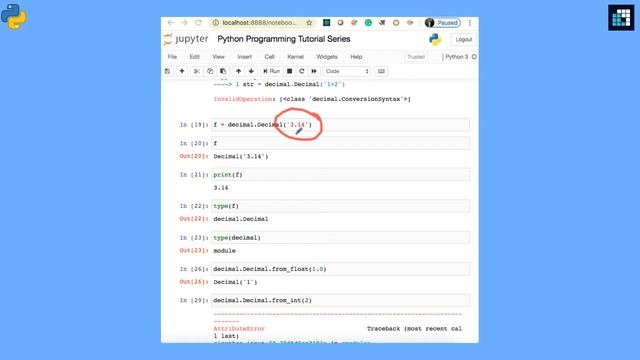Click the Jupyter logo

click(186, 39)
